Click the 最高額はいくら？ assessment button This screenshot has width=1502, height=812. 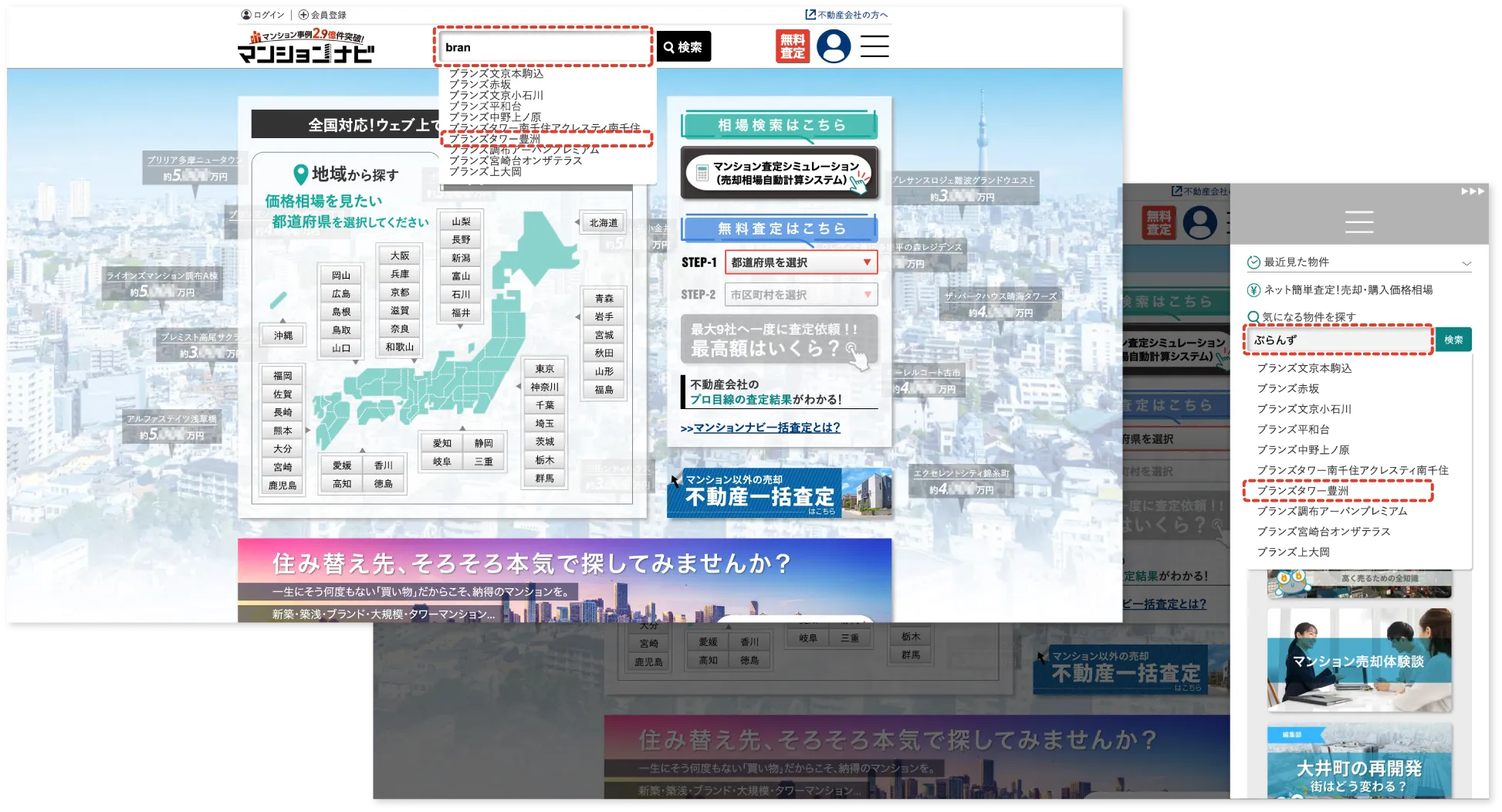[x=780, y=339]
